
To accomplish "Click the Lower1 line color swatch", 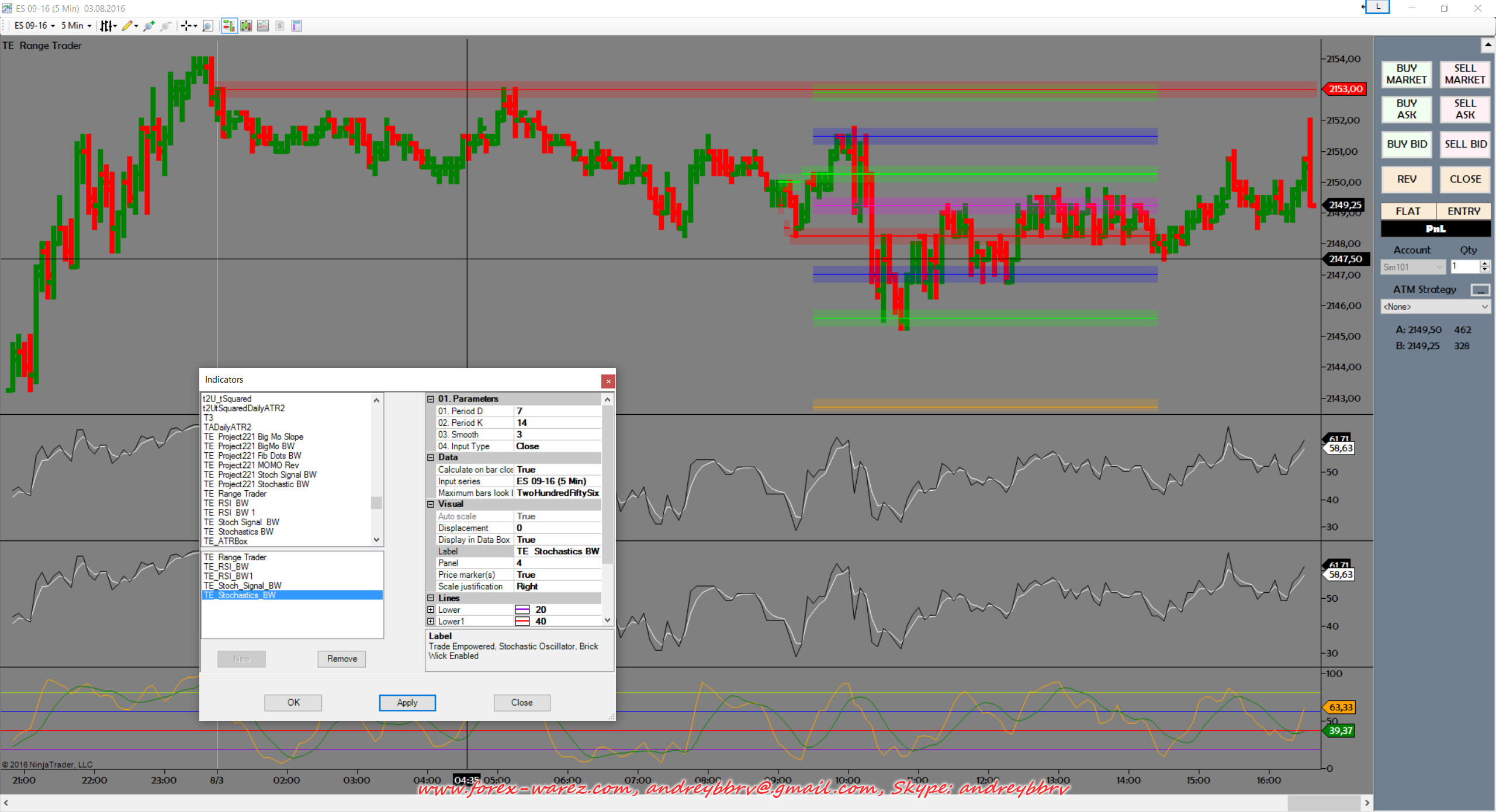I will click(x=522, y=622).
